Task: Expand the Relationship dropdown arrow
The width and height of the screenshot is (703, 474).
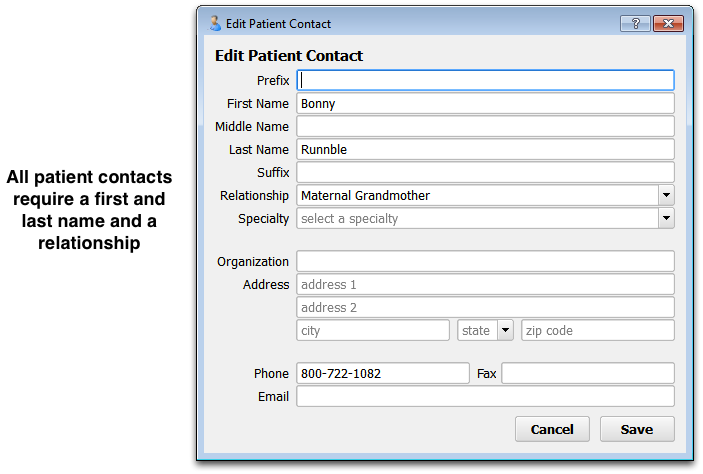Action: coord(666,196)
